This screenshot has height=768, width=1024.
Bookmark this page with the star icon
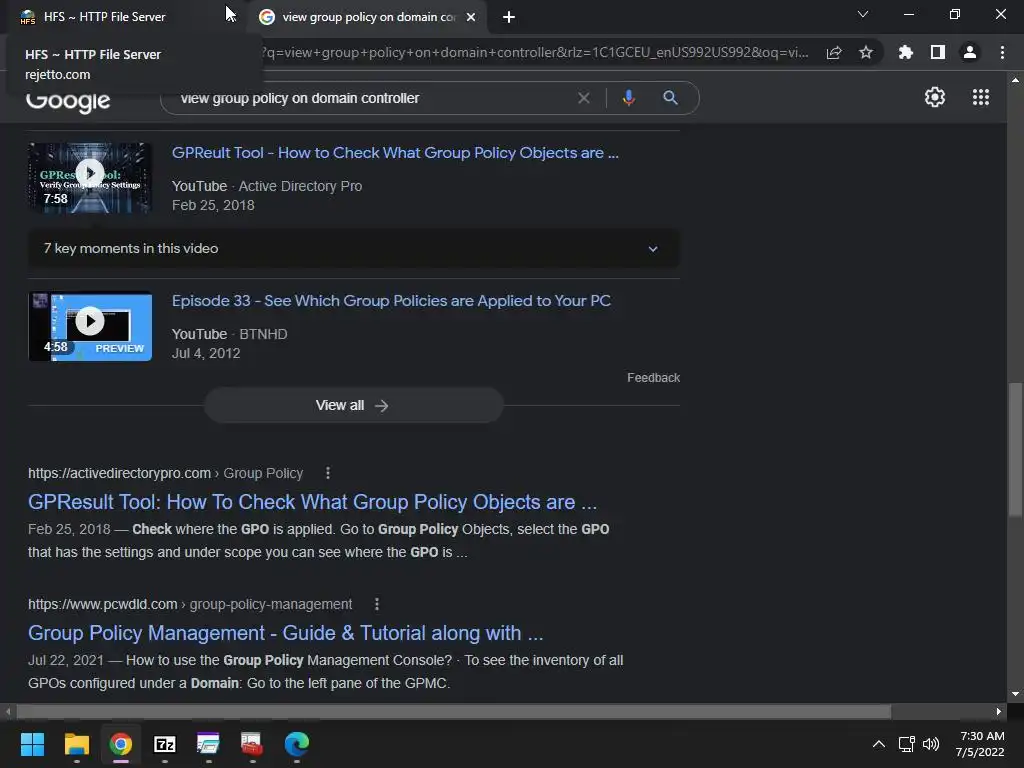[865, 53]
